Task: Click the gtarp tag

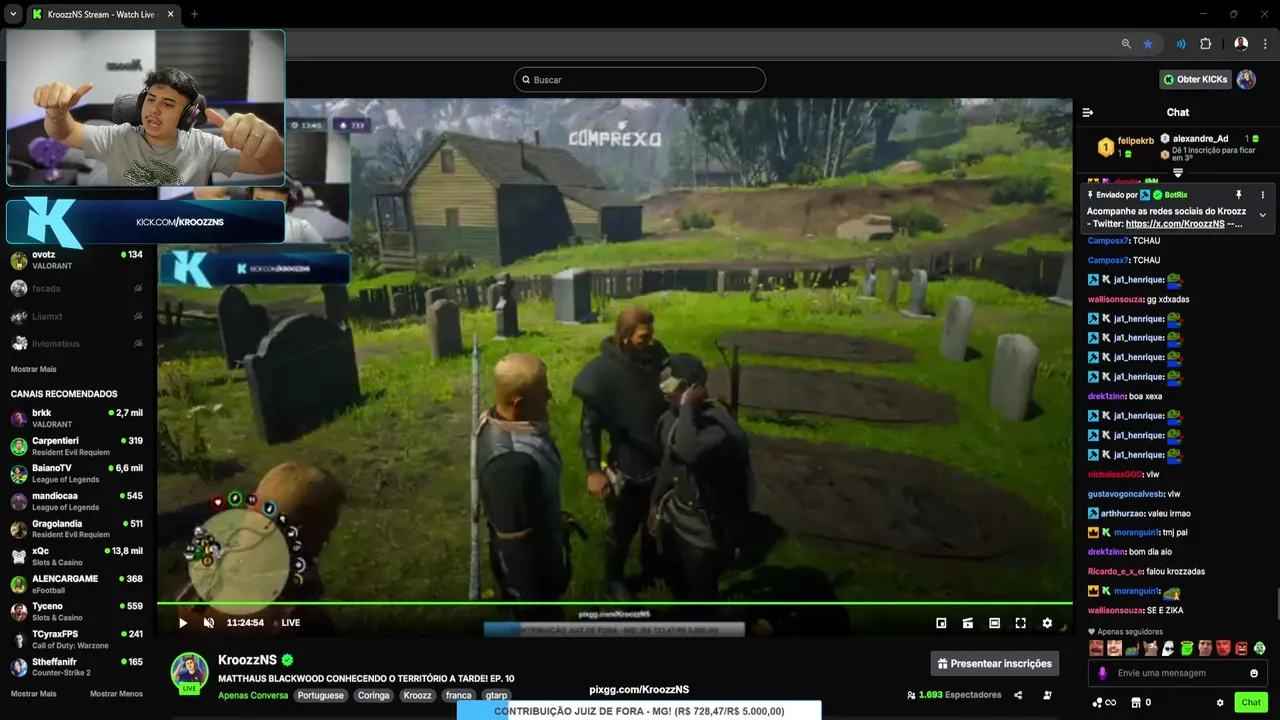Action: (496, 695)
